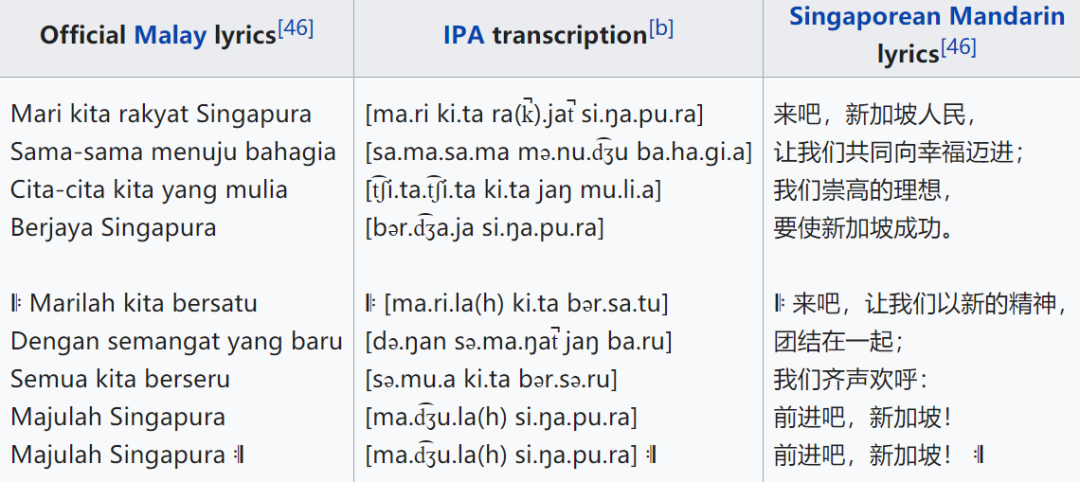Click the Malay "Berjaya Singapura" line
The image size is (1080, 482).
113,227
